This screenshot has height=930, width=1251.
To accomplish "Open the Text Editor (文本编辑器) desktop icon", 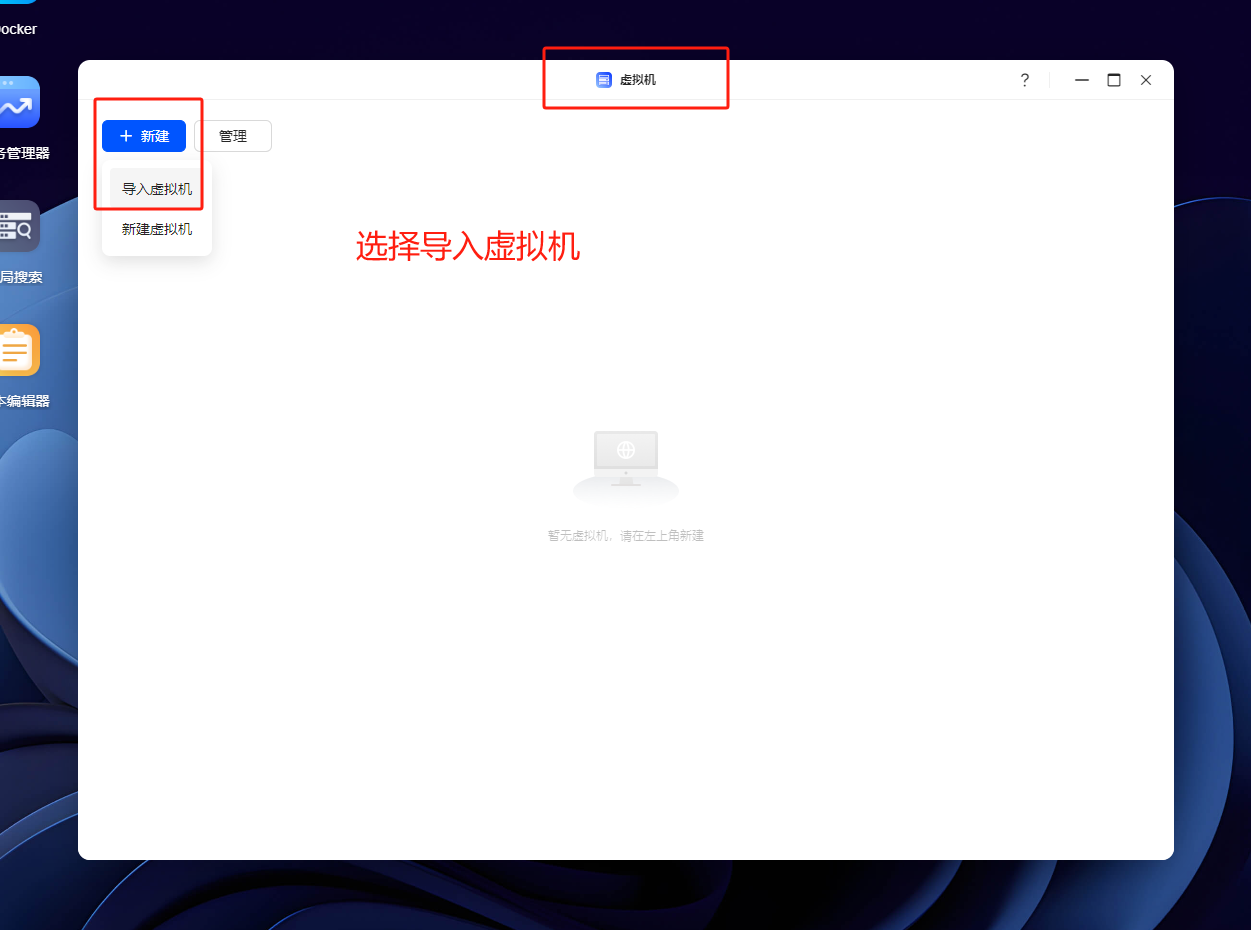I will (x=19, y=350).
